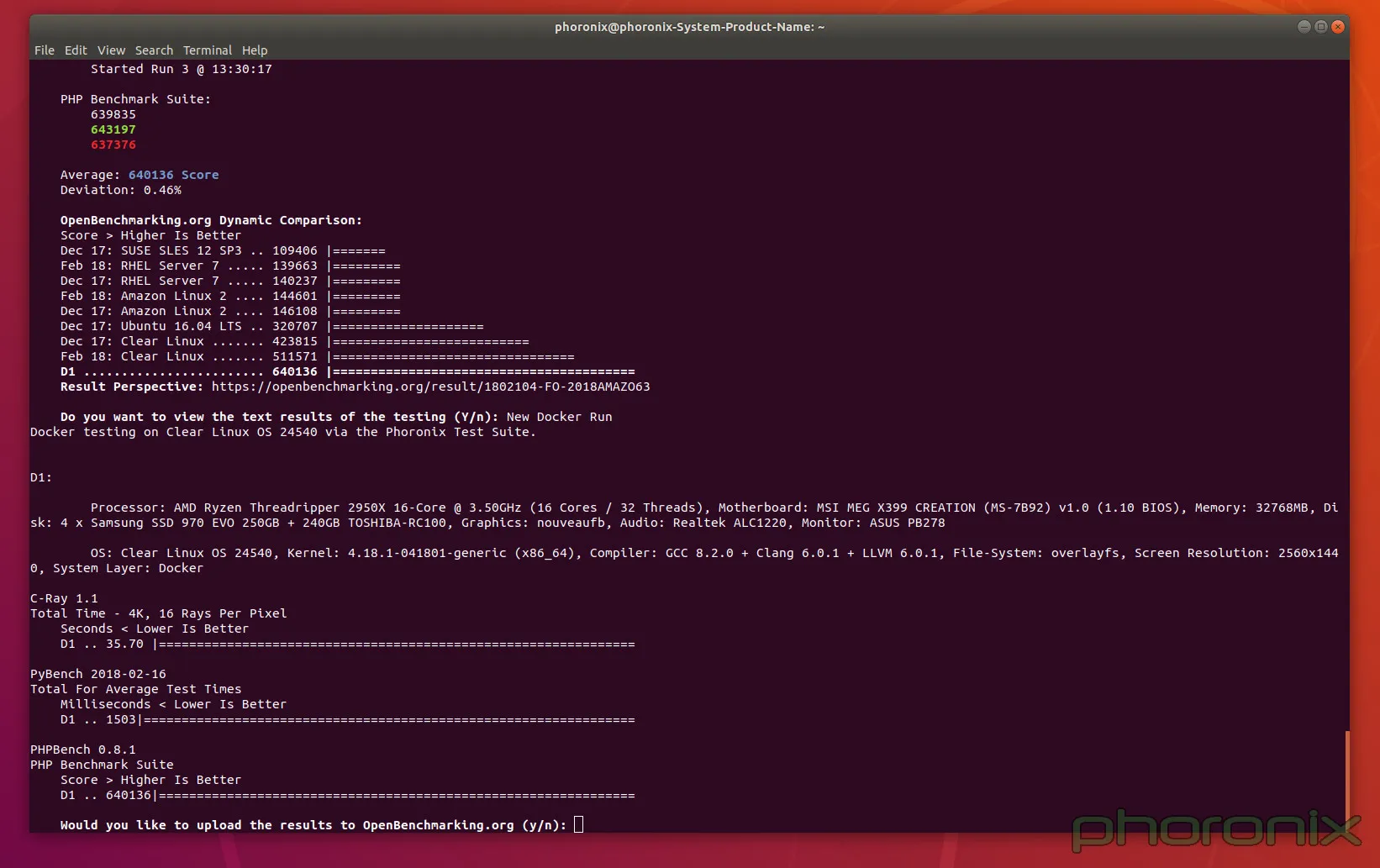Click the C-Ray 1.1 heading
The width and height of the screenshot is (1380, 868).
coord(64,598)
